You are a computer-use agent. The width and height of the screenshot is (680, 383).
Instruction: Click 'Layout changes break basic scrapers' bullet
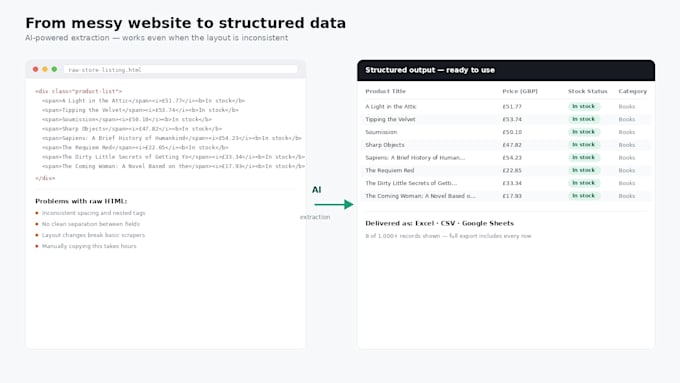[x=93, y=235]
